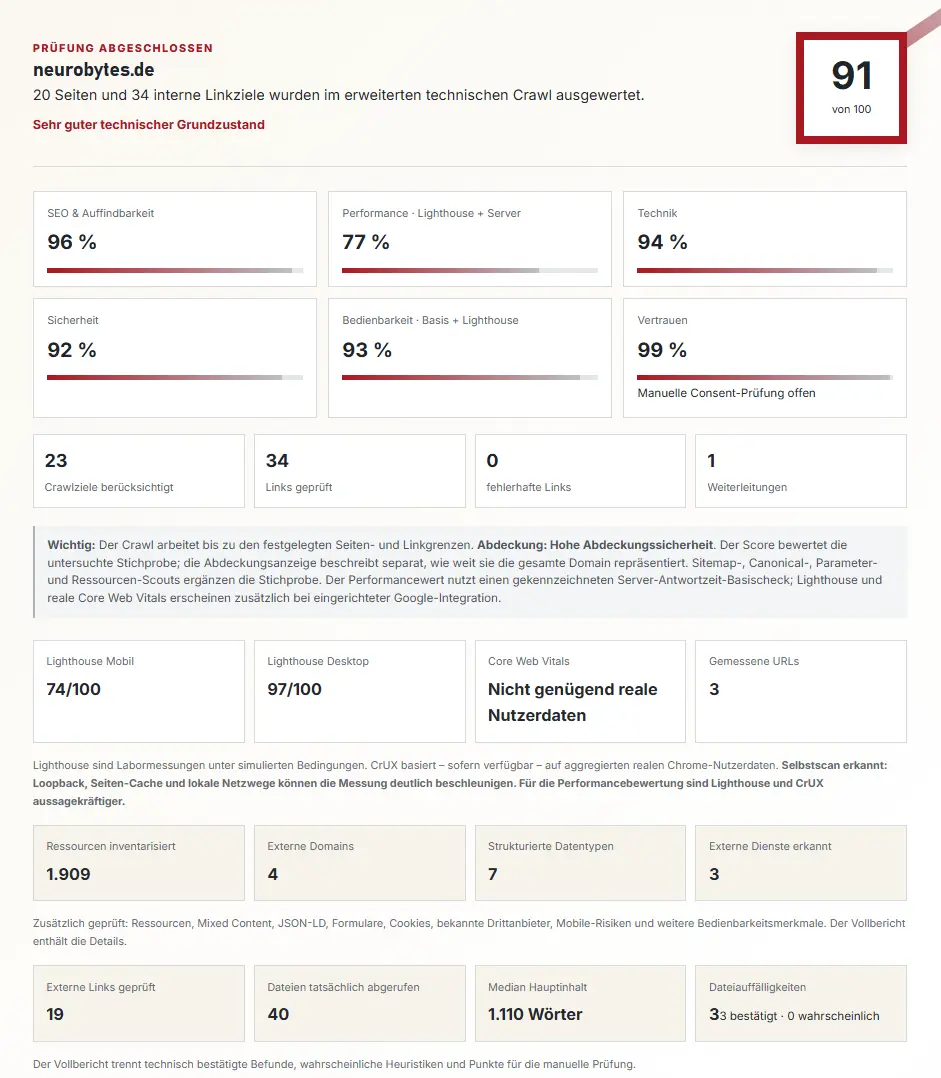
Task: Click the neurobytes.de domain heading
Action: [93, 69]
